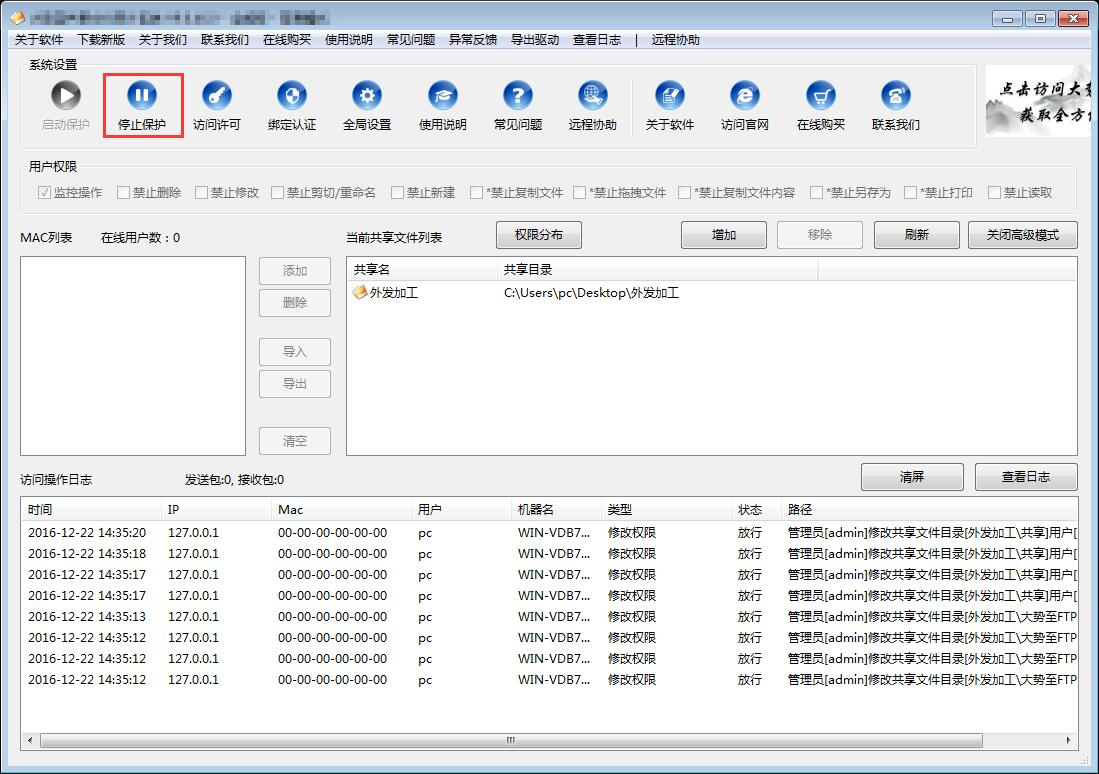The width and height of the screenshot is (1099, 774).
Task: Open 访问许可 key icon
Action: tap(217, 96)
